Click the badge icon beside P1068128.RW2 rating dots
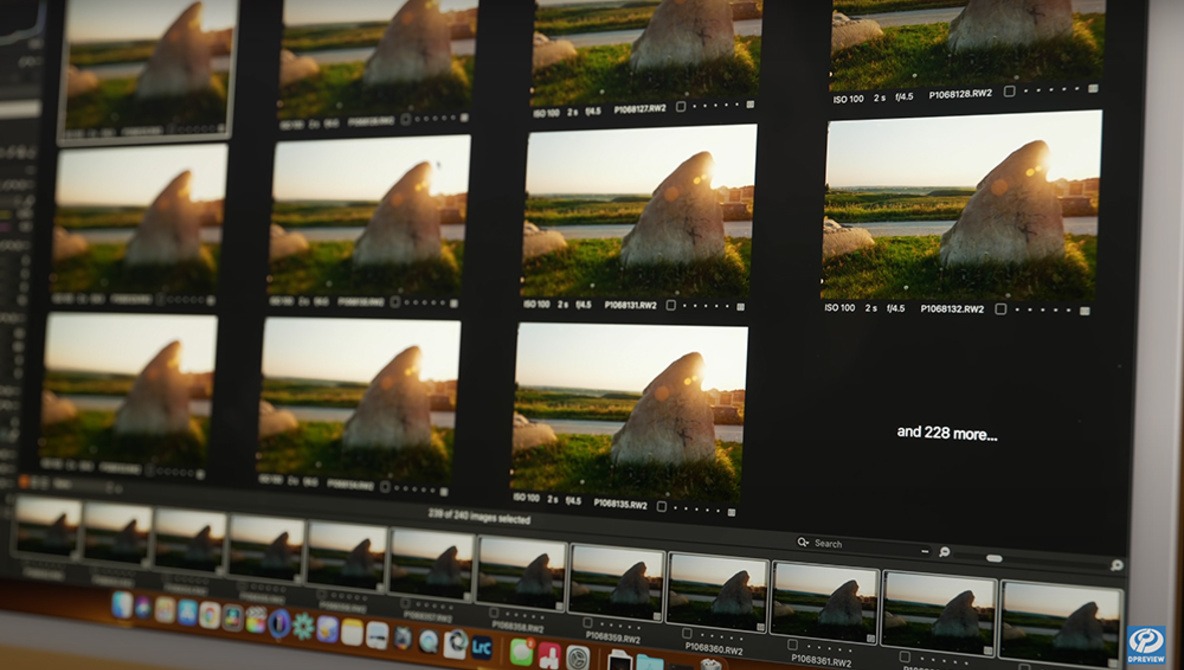The image size is (1184, 670). (1093, 89)
